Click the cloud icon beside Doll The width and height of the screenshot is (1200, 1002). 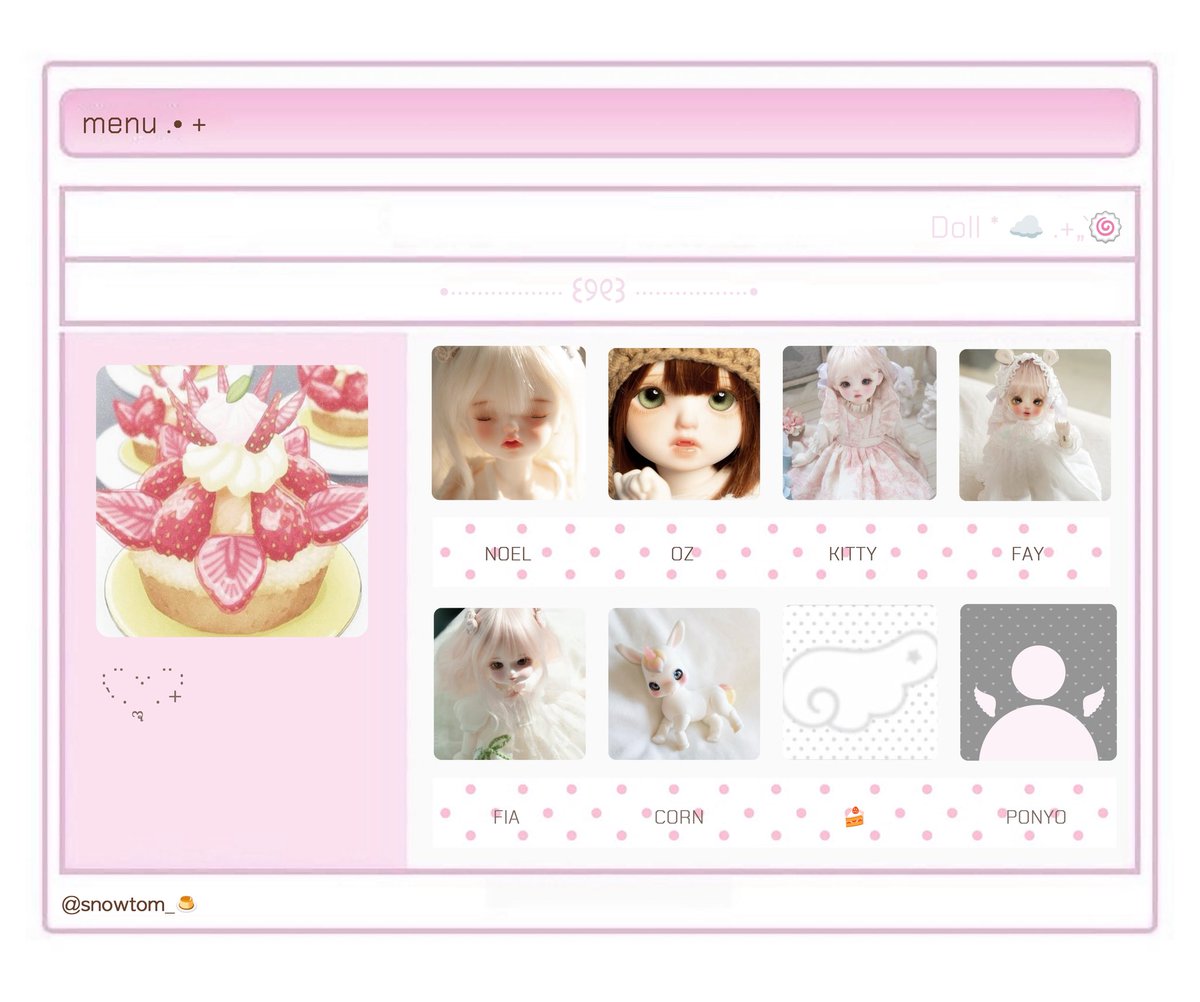coord(1026,228)
